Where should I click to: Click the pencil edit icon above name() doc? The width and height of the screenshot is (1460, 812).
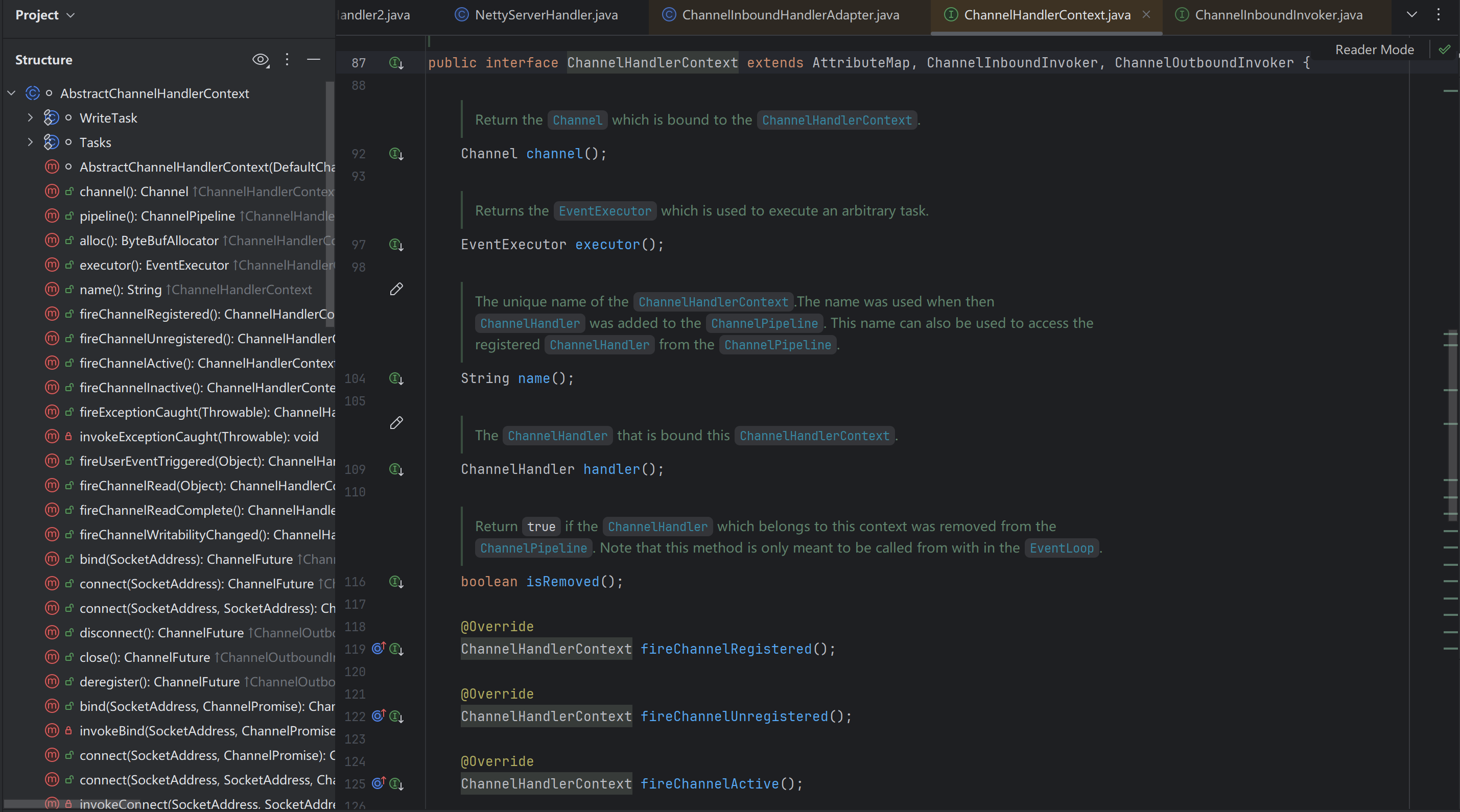click(x=396, y=289)
